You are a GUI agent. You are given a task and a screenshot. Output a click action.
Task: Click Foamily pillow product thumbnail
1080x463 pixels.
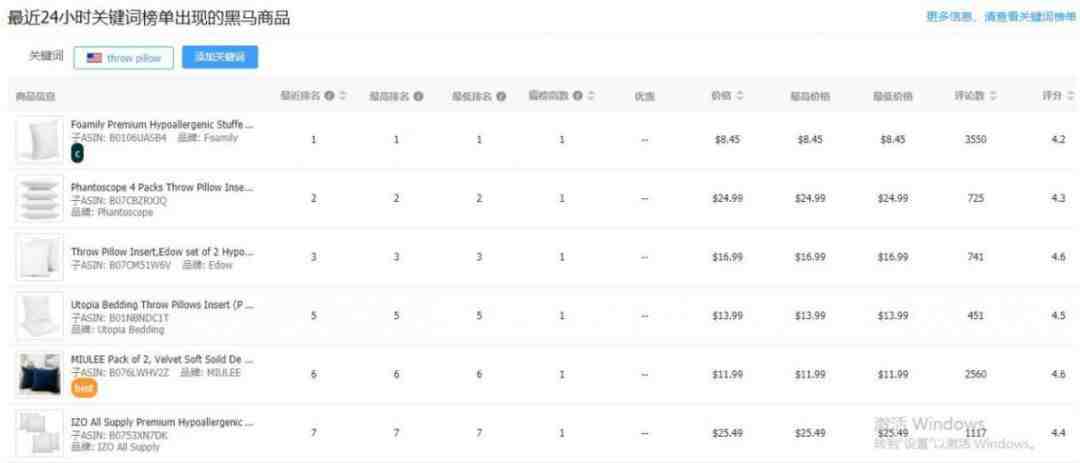(x=39, y=139)
